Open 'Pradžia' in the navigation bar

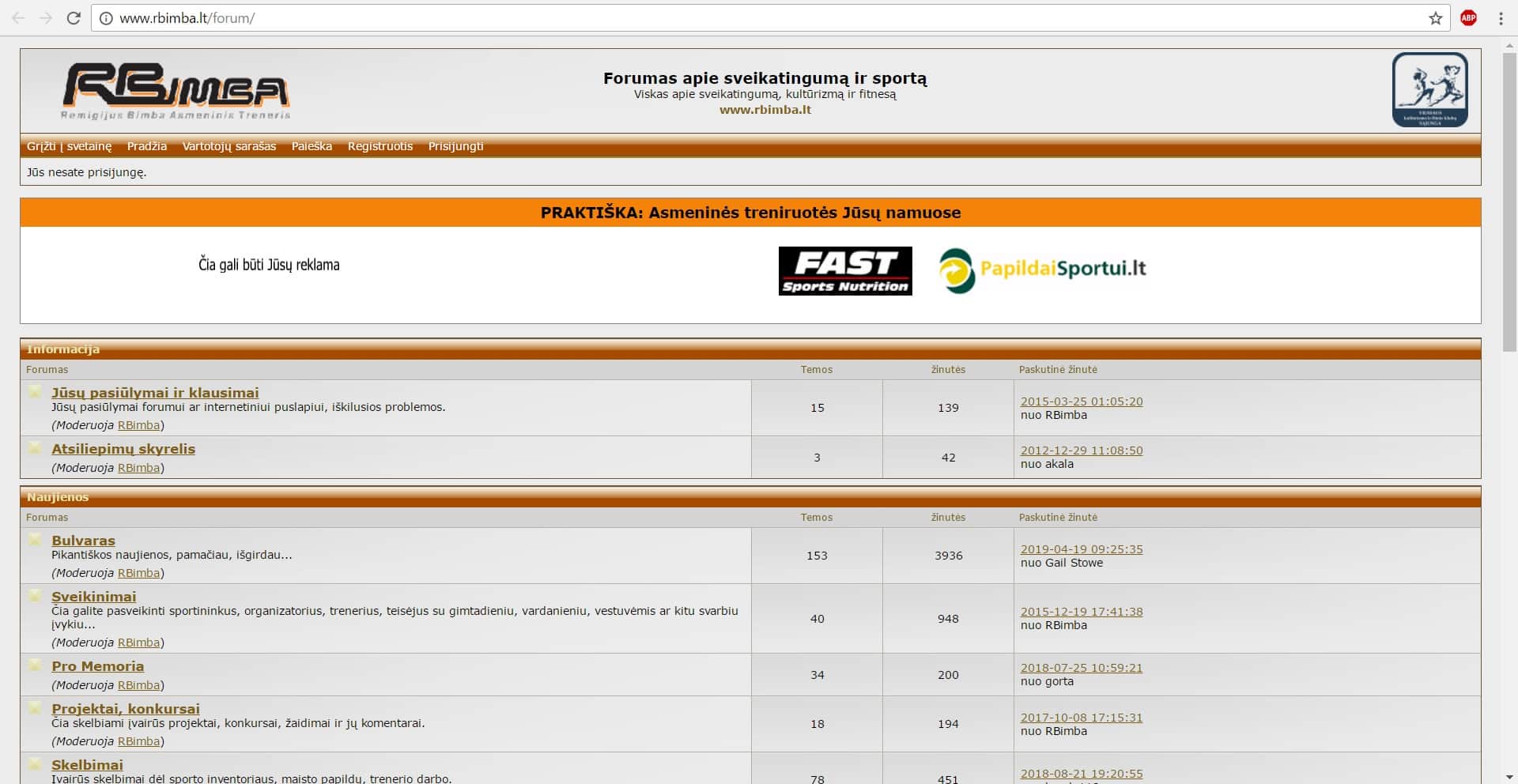pos(147,146)
